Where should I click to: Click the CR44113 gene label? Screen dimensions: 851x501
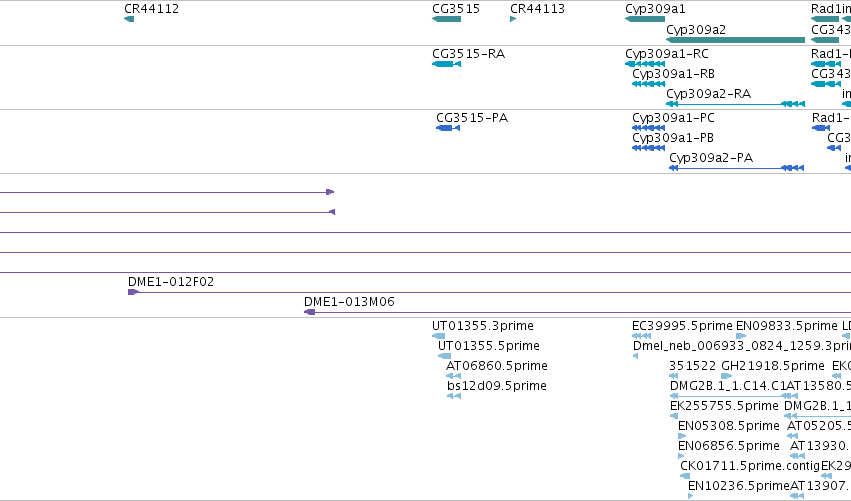tap(537, 9)
